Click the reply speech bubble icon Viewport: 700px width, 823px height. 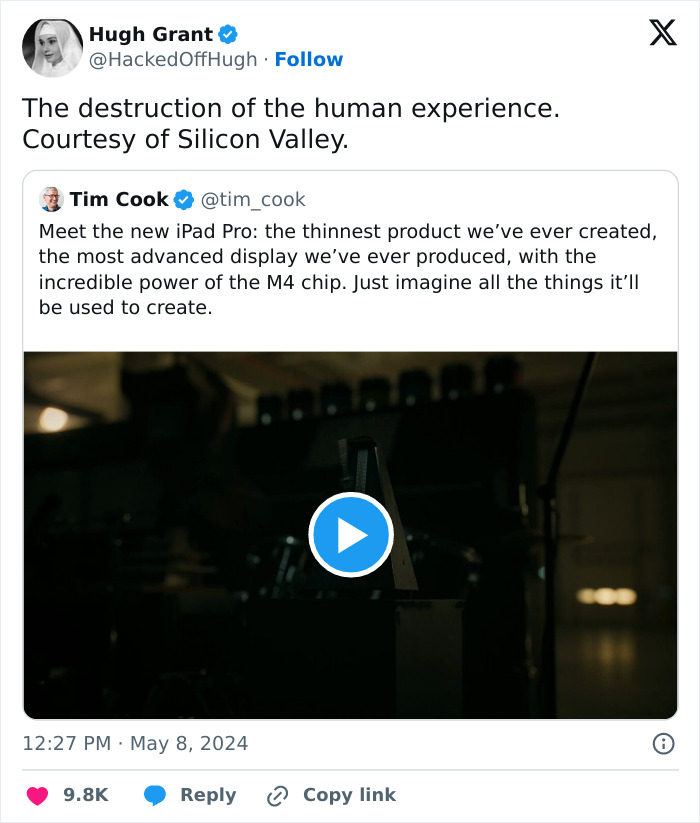(155, 795)
